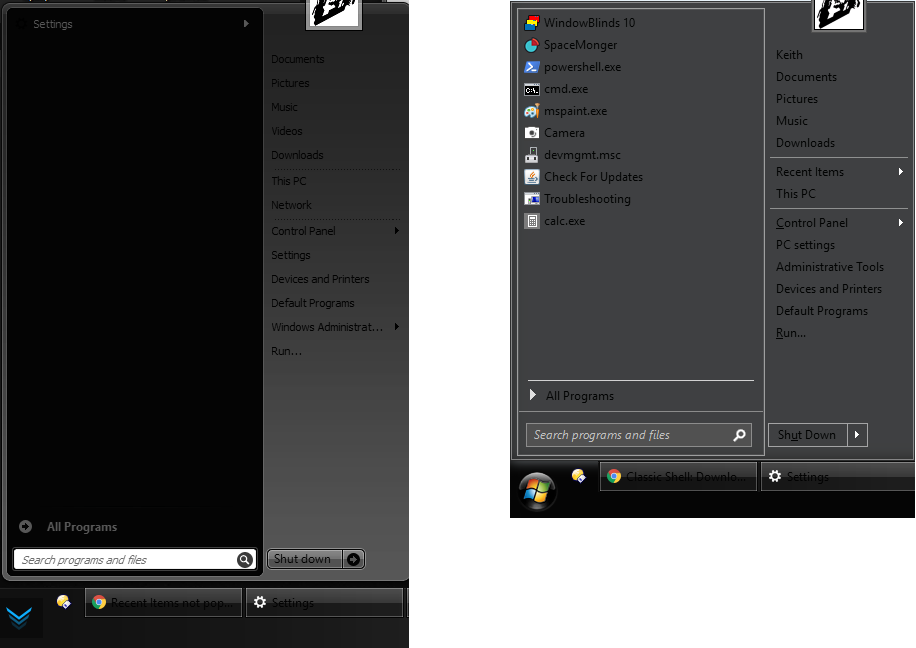Open PC settings in right menu

pyautogui.click(x=805, y=245)
